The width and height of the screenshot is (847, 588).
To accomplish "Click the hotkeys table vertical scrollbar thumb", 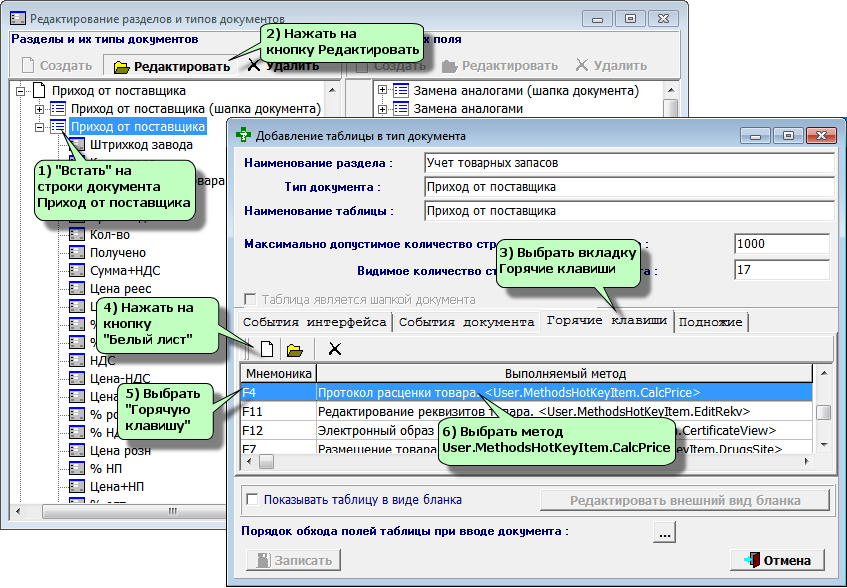I will point(823,412).
